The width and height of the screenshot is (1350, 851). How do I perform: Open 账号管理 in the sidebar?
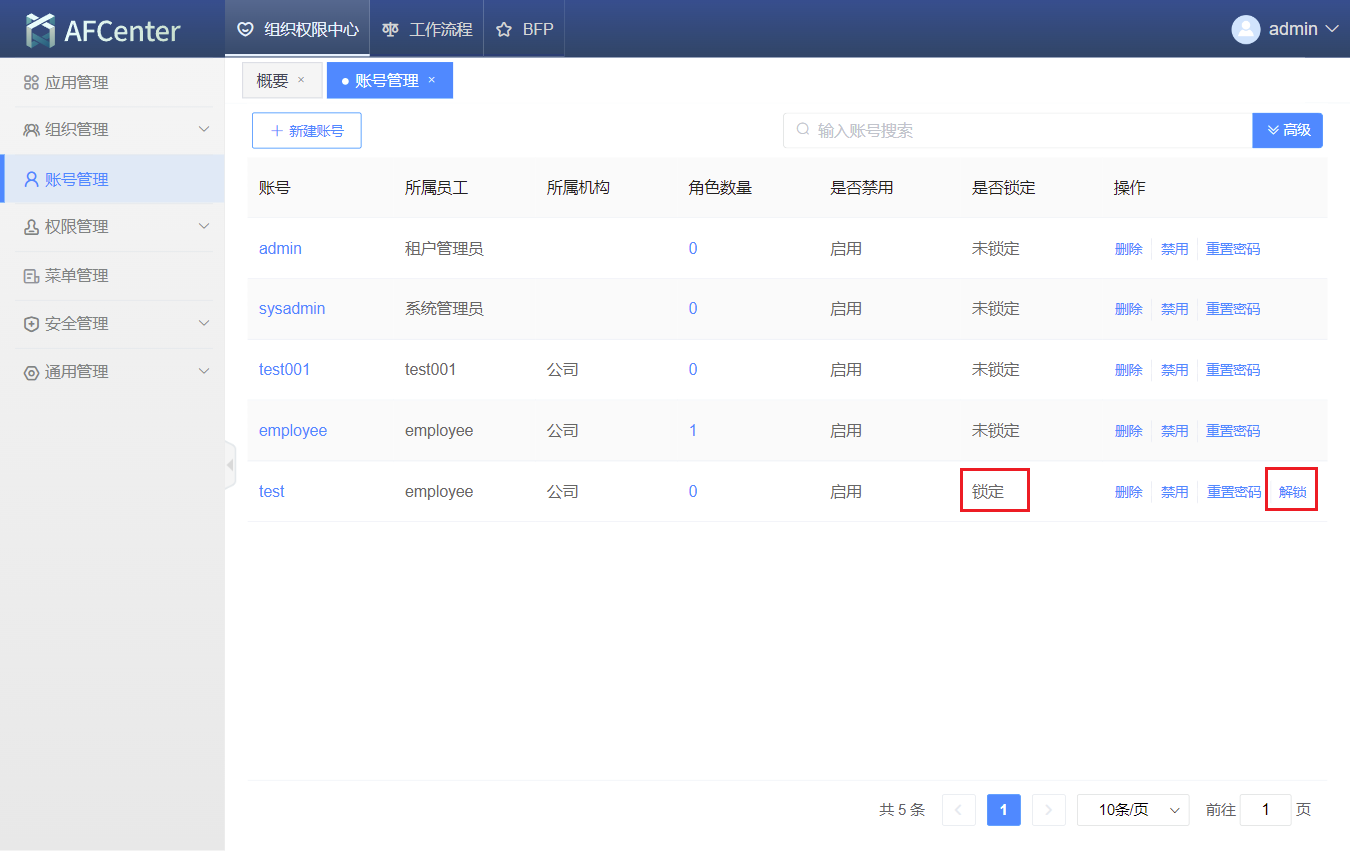click(112, 179)
